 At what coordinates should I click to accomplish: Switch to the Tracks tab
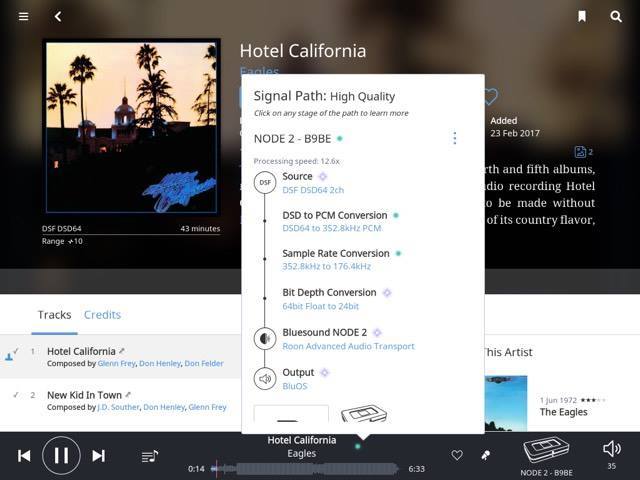point(54,315)
